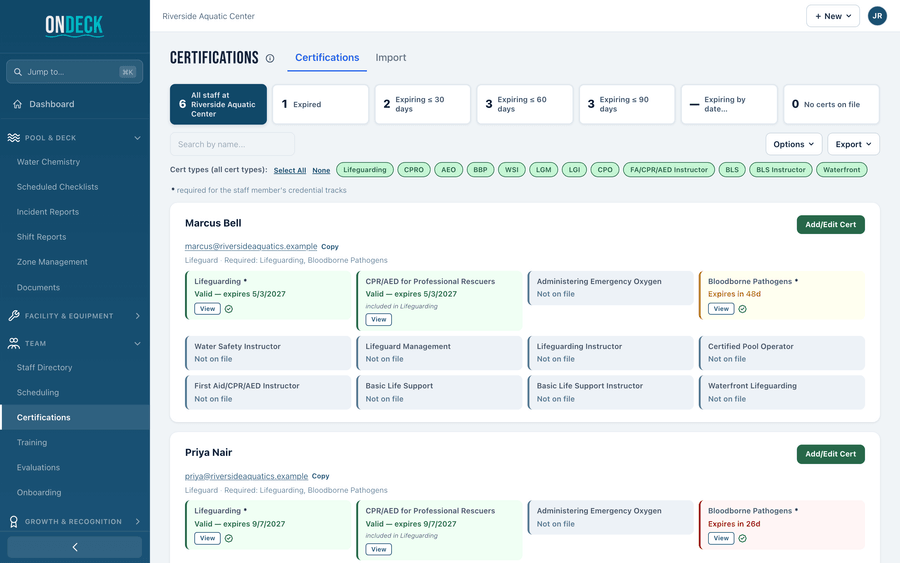The image size is (900, 563).
Task: Click Add/Edit Cert for Marcus Bell
Action: point(831,224)
